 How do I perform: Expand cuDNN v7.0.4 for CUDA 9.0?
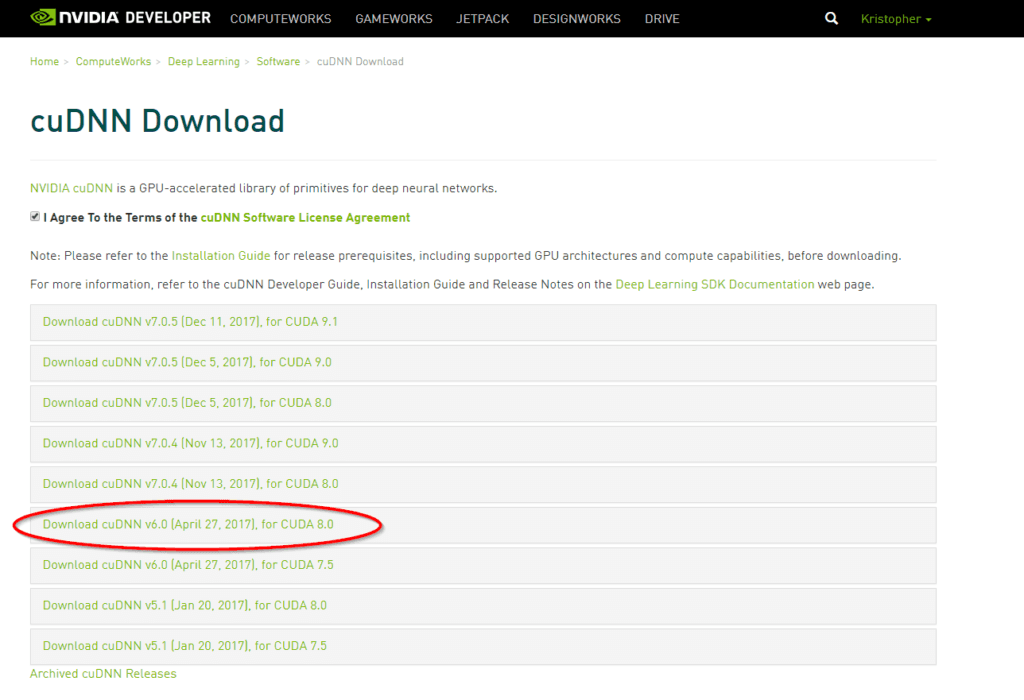[x=483, y=443]
